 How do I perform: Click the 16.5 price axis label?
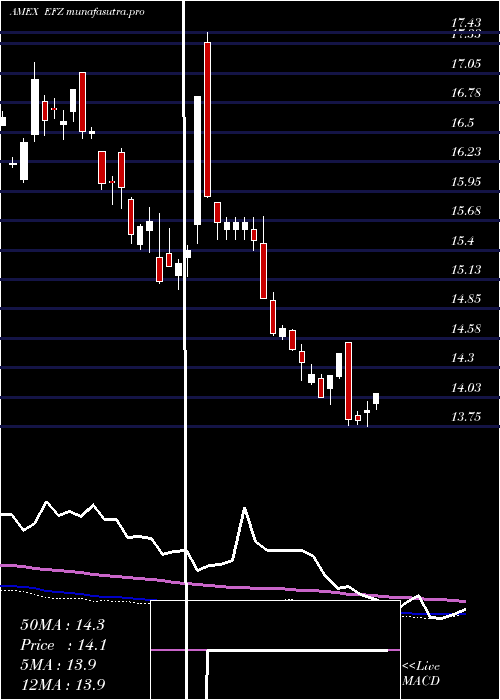coord(462,123)
